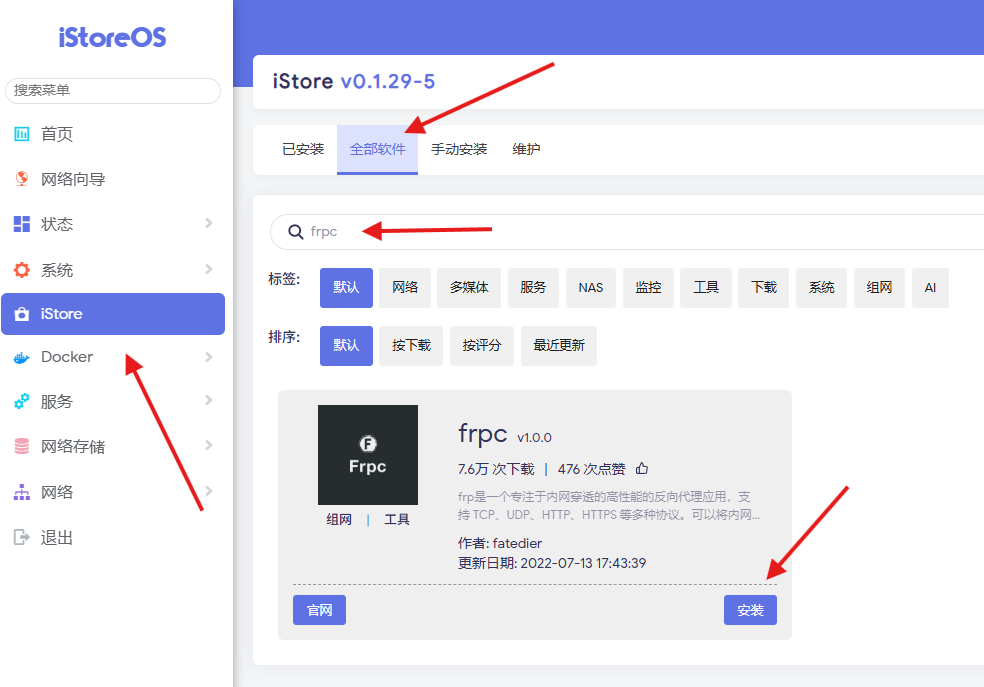Expand the 系统 menu chevron
Screen dimensions: 984x687
(209, 269)
